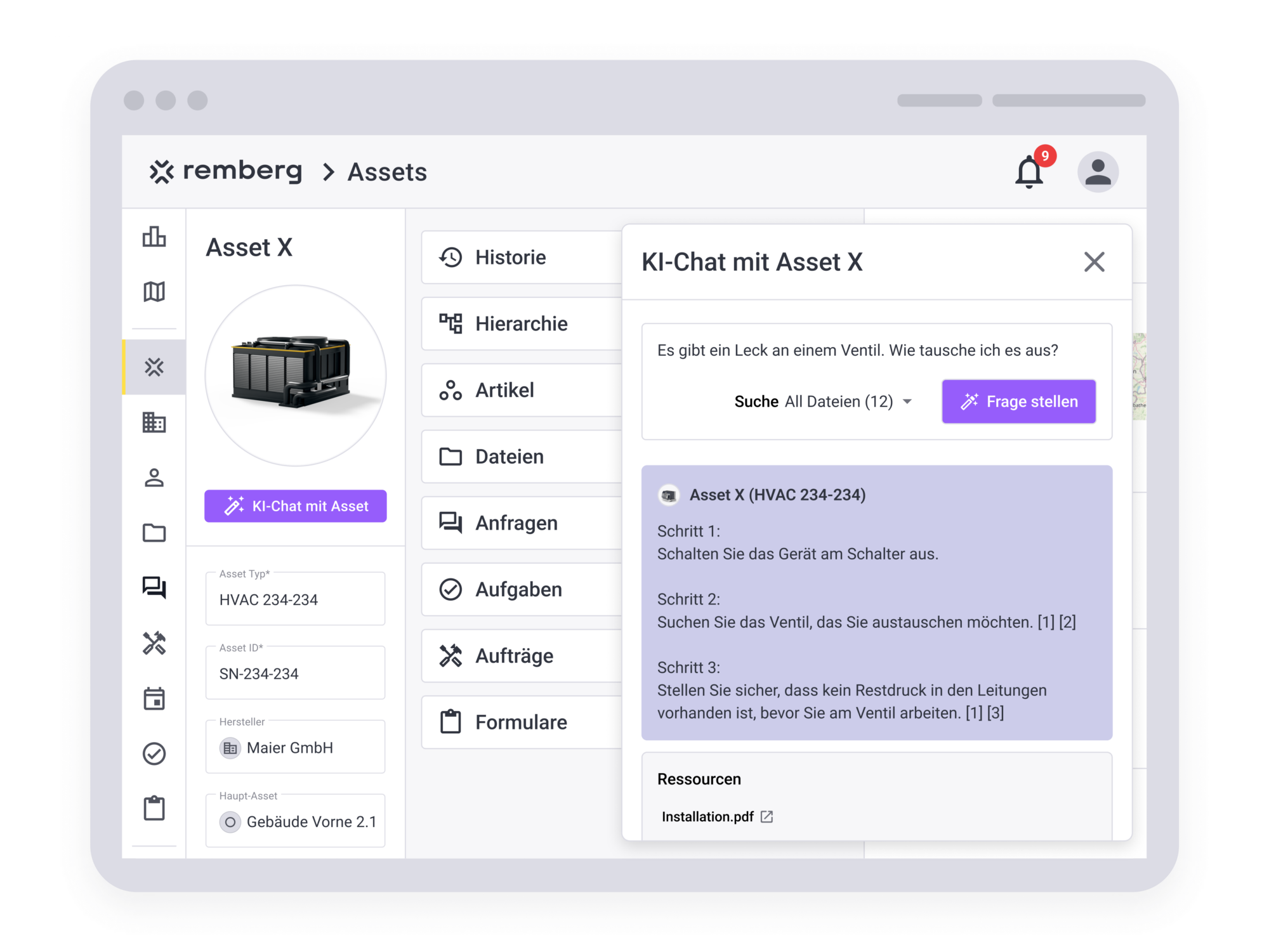Open the contacts person sidebar icon
The width and height of the screenshot is (1269, 952).
(154, 478)
